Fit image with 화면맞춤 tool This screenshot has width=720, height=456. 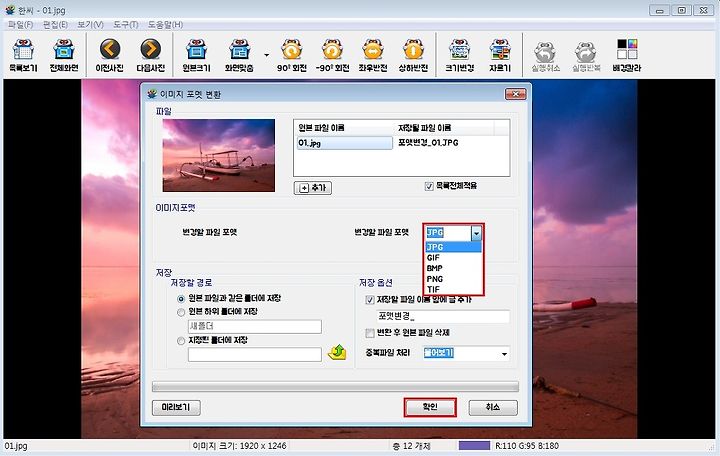(239, 55)
